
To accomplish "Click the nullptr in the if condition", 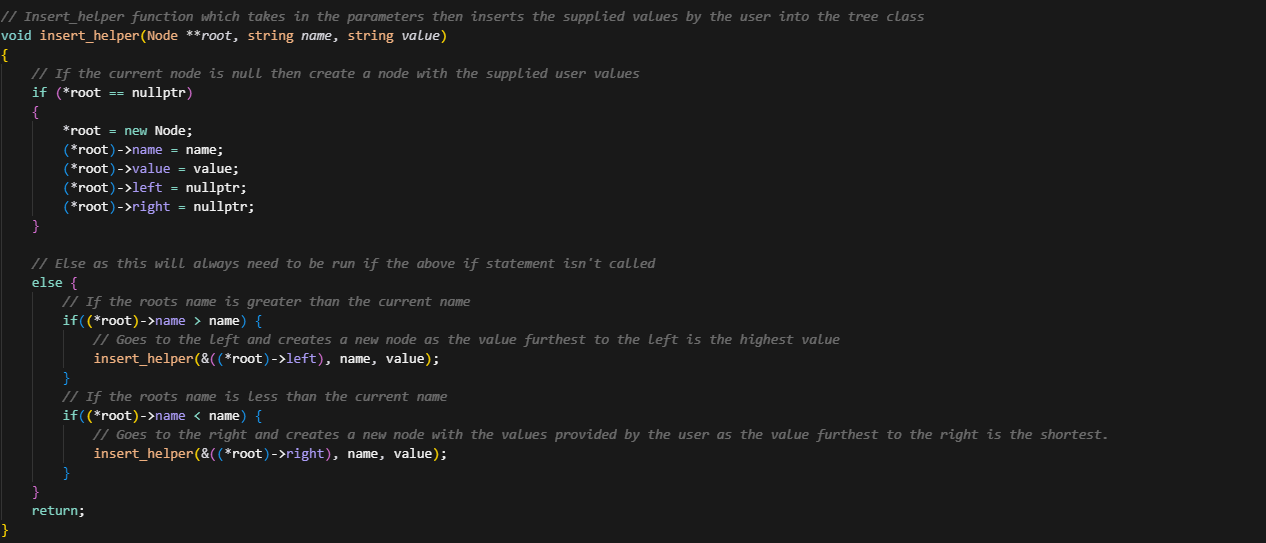I will click(158, 93).
